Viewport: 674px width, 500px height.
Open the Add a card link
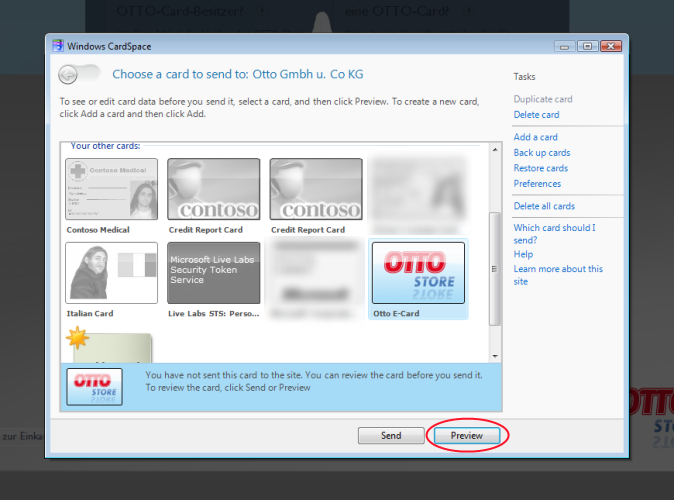click(536, 137)
